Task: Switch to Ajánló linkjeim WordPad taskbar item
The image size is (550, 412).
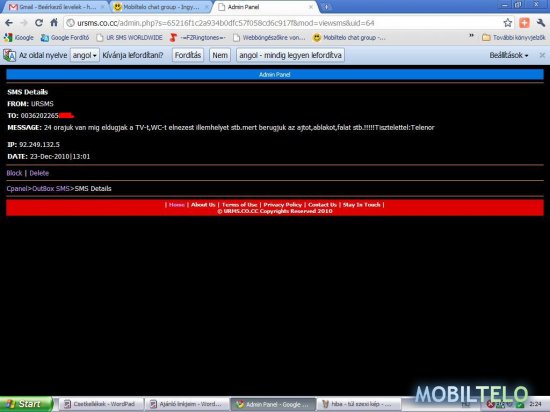Action: point(187,404)
